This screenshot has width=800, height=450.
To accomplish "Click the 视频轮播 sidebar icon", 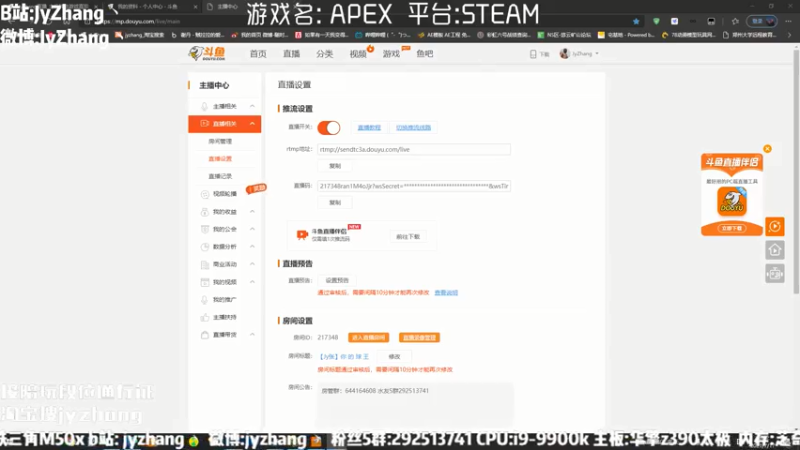I will 205,194.
